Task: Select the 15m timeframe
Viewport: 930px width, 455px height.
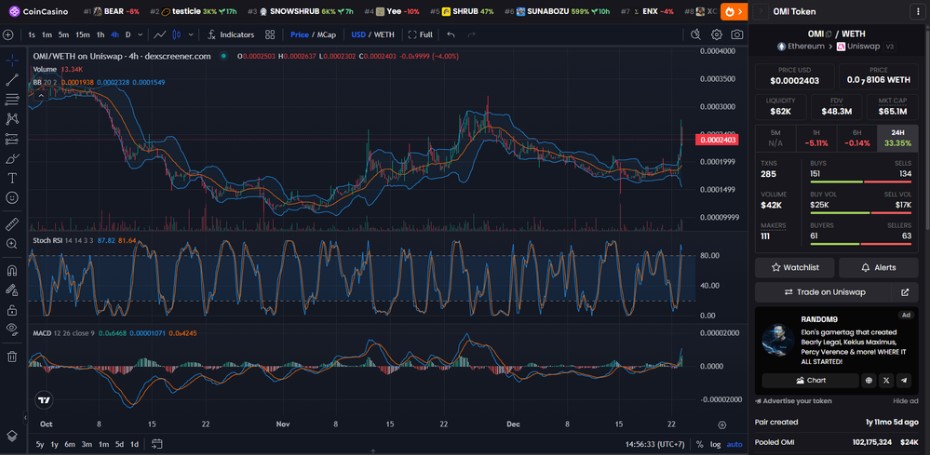Action: [82, 35]
